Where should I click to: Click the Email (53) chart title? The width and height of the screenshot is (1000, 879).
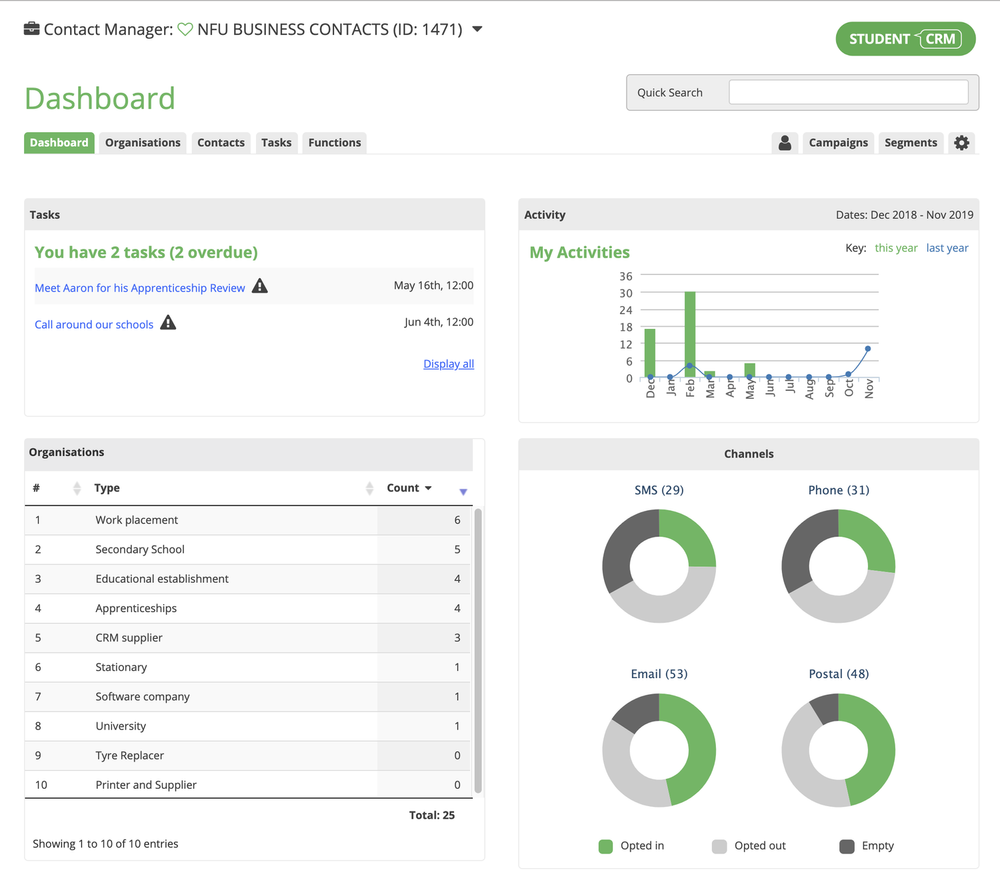pos(659,674)
